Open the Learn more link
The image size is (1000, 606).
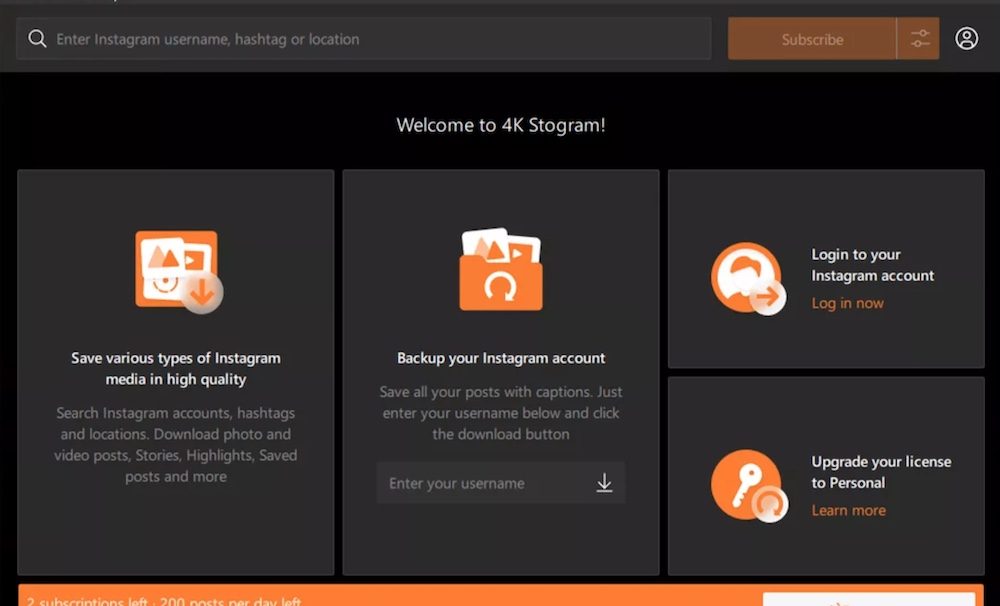[848, 510]
